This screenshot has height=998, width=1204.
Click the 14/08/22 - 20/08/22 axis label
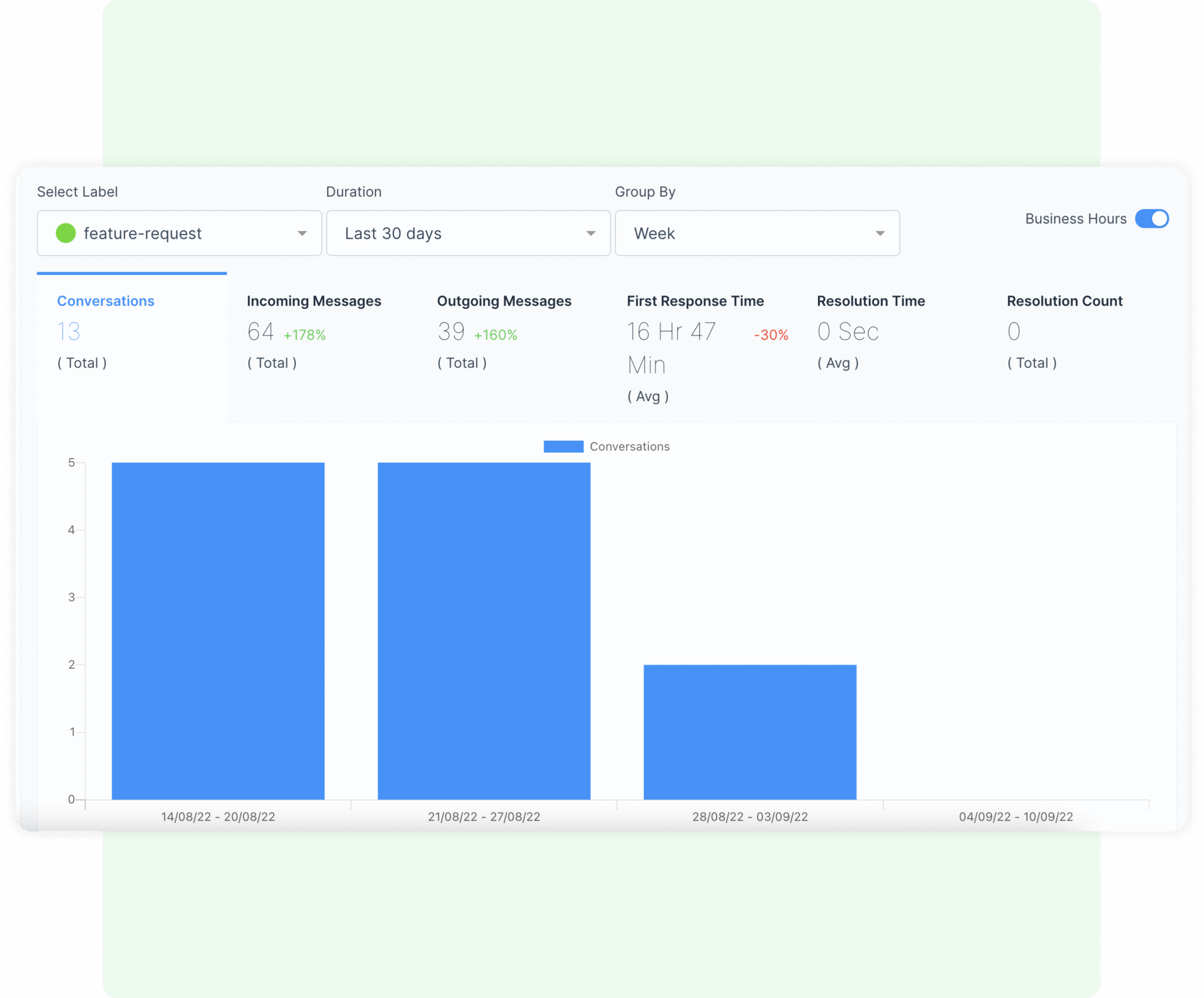218,817
